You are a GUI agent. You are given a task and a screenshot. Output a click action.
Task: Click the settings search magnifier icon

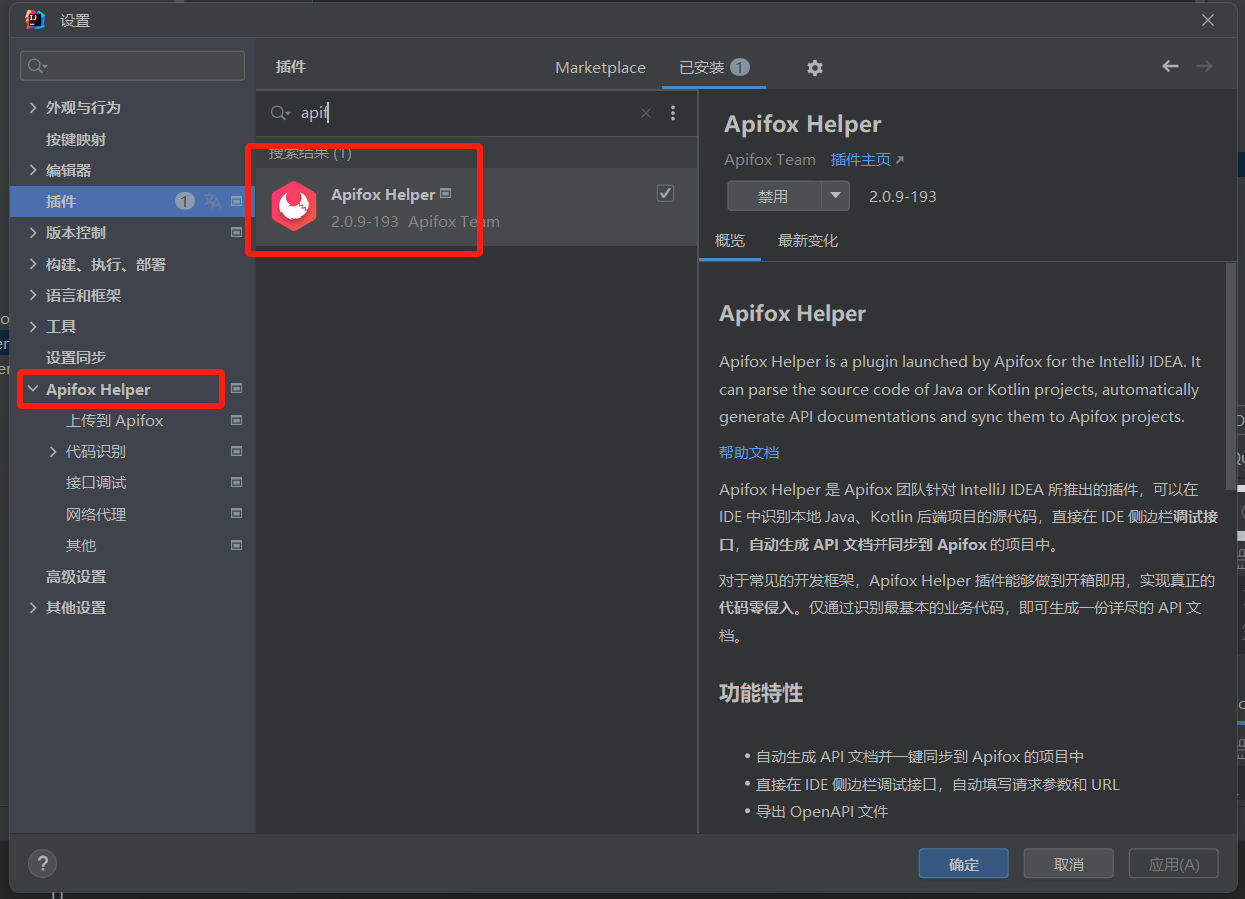38,66
